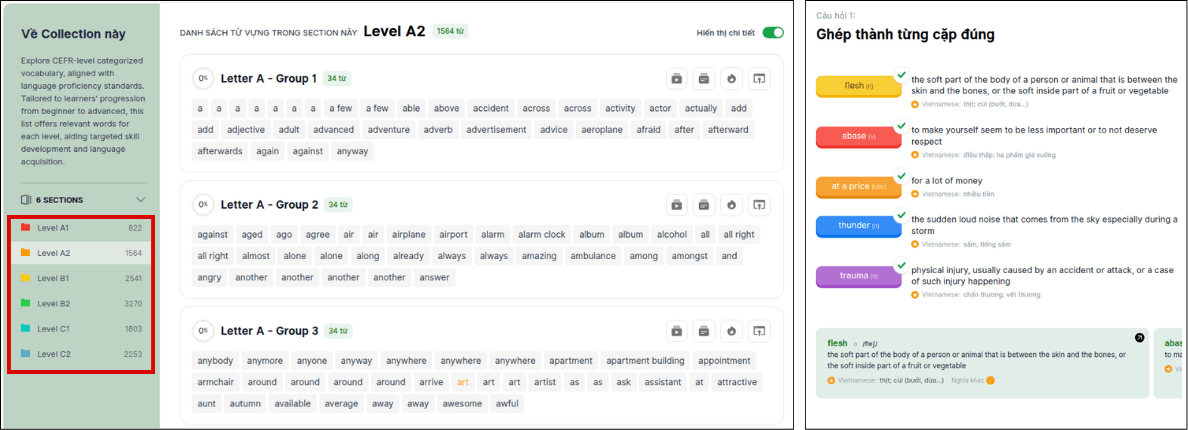The image size is (1188, 430).
Task: Open the Level A1 section
Action: click(81, 227)
